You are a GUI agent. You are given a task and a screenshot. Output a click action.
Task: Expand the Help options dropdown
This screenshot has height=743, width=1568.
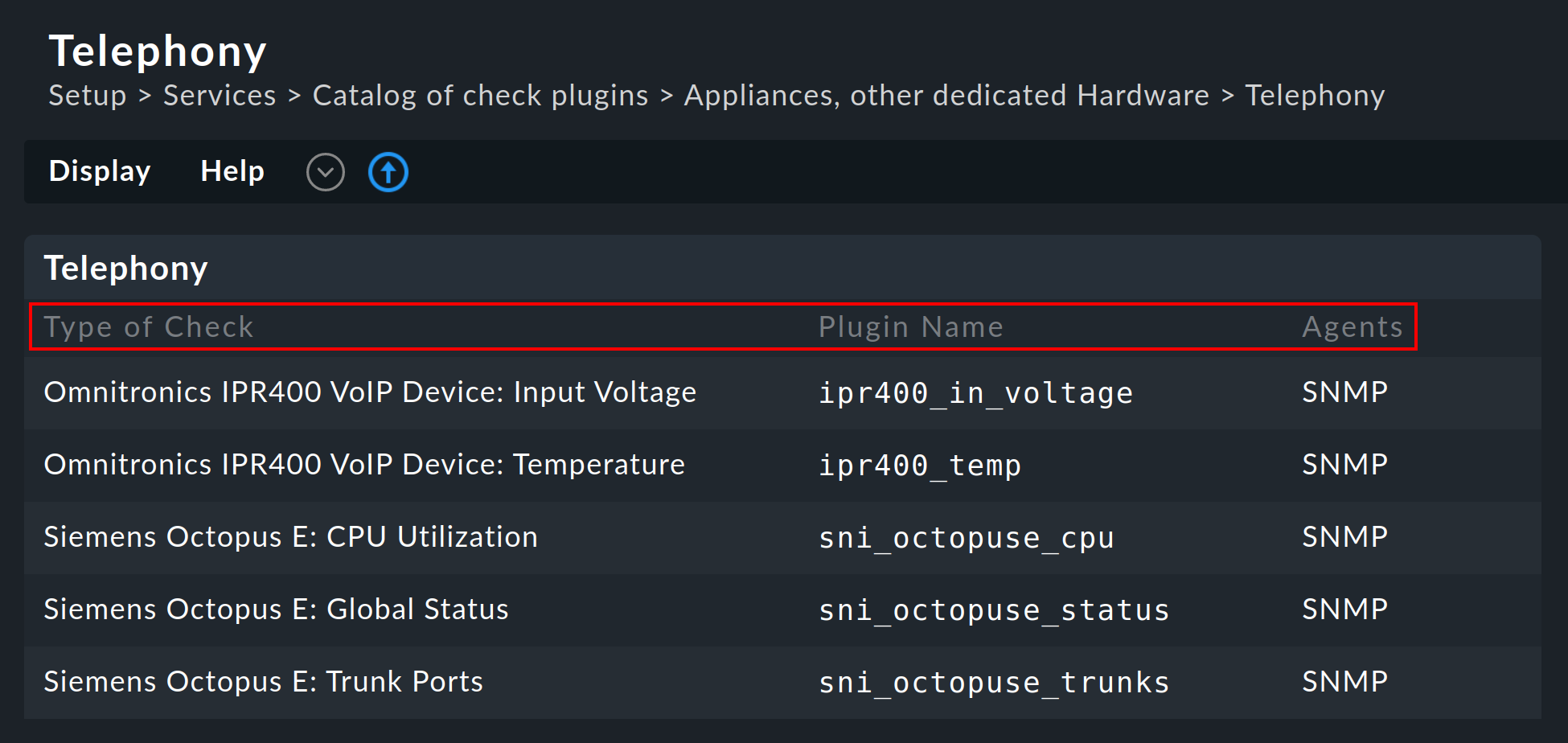click(x=232, y=171)
